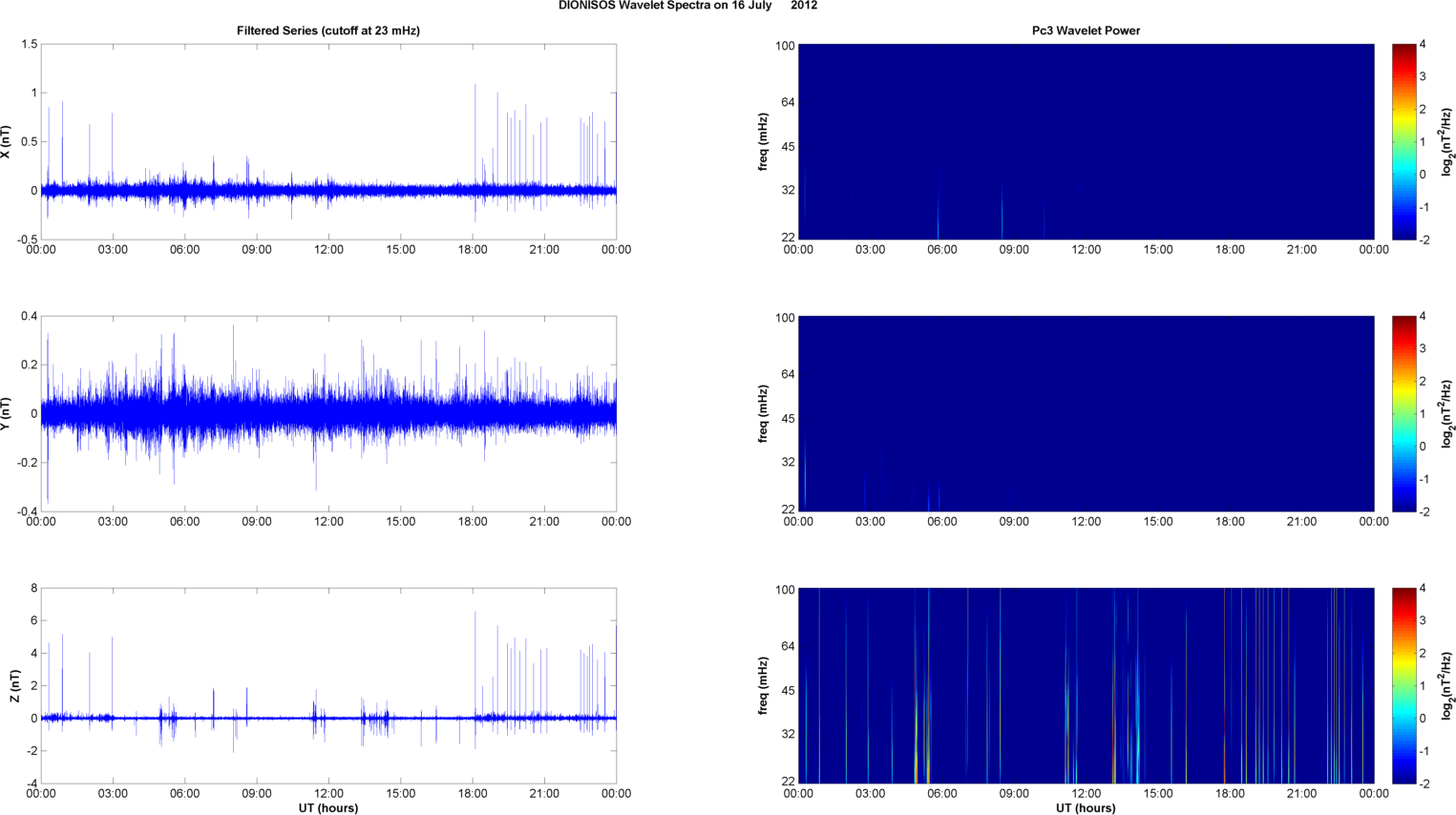Image resolution: width=1456 pixels, height=815 pixels.
Task: Click the 6 tick on the Z (nT) axis
Action: point(34,621)
